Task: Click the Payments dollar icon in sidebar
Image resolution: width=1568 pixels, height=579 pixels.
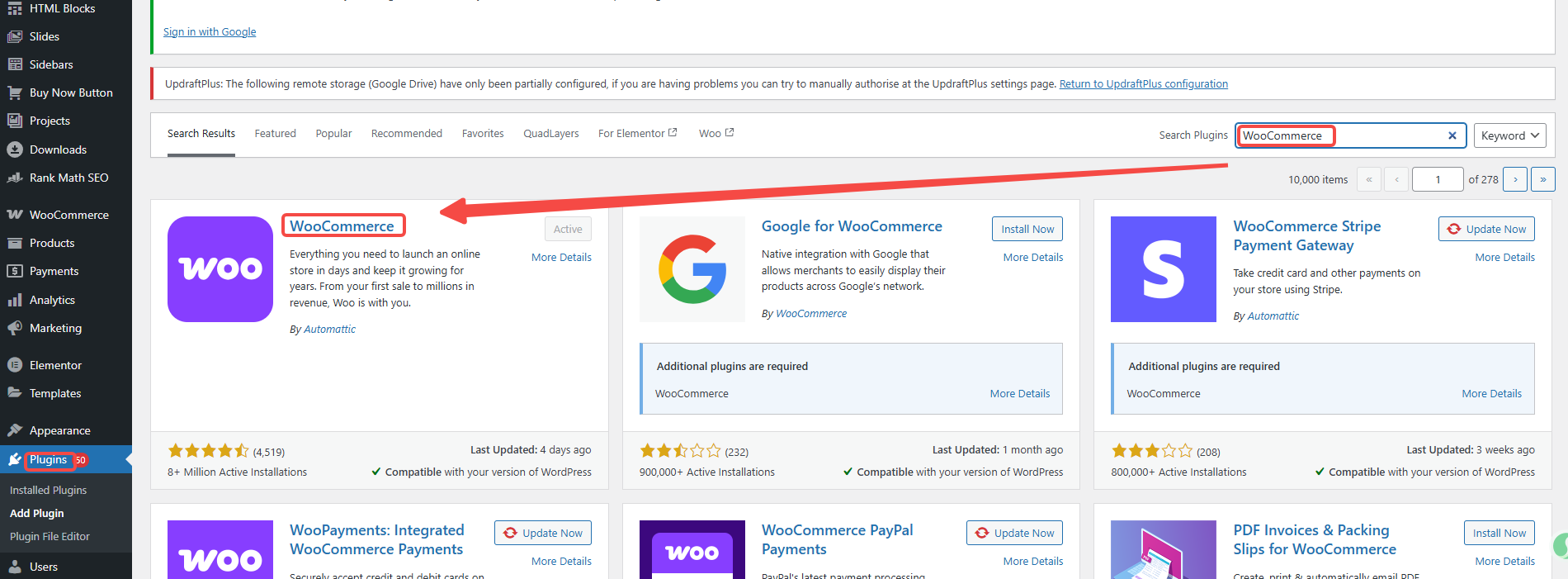Action: point(15,271)
